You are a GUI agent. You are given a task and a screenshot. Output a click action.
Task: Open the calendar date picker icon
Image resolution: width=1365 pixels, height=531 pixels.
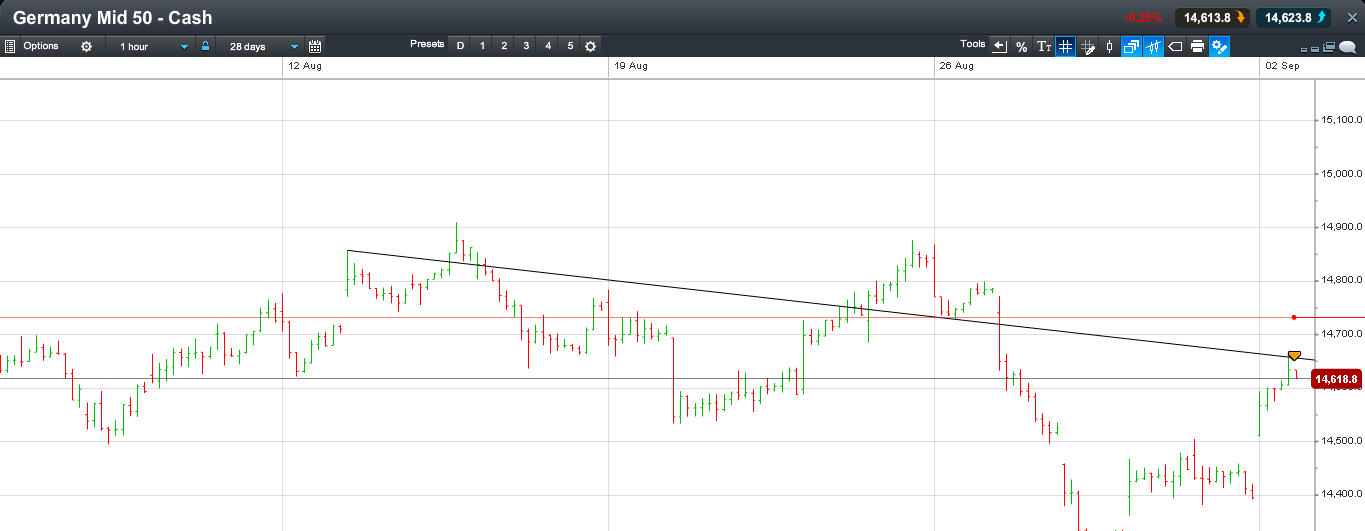pyautogui.click(x=315, y=46)
